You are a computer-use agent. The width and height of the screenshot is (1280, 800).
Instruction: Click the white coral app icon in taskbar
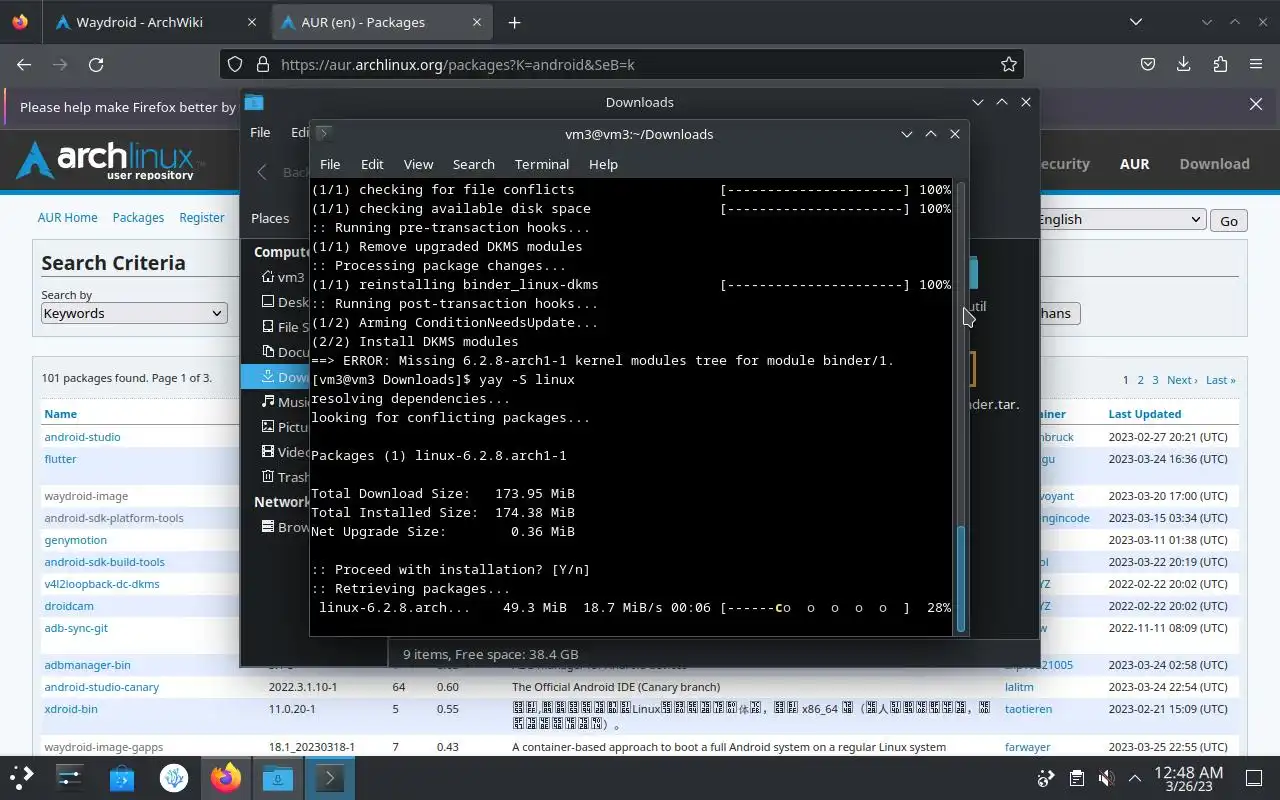[174, 777]
